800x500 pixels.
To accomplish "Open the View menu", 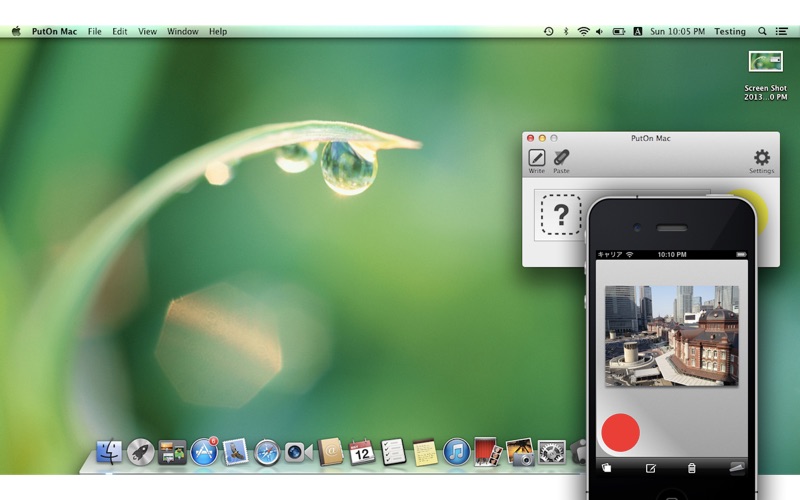I will pos(147,31).
